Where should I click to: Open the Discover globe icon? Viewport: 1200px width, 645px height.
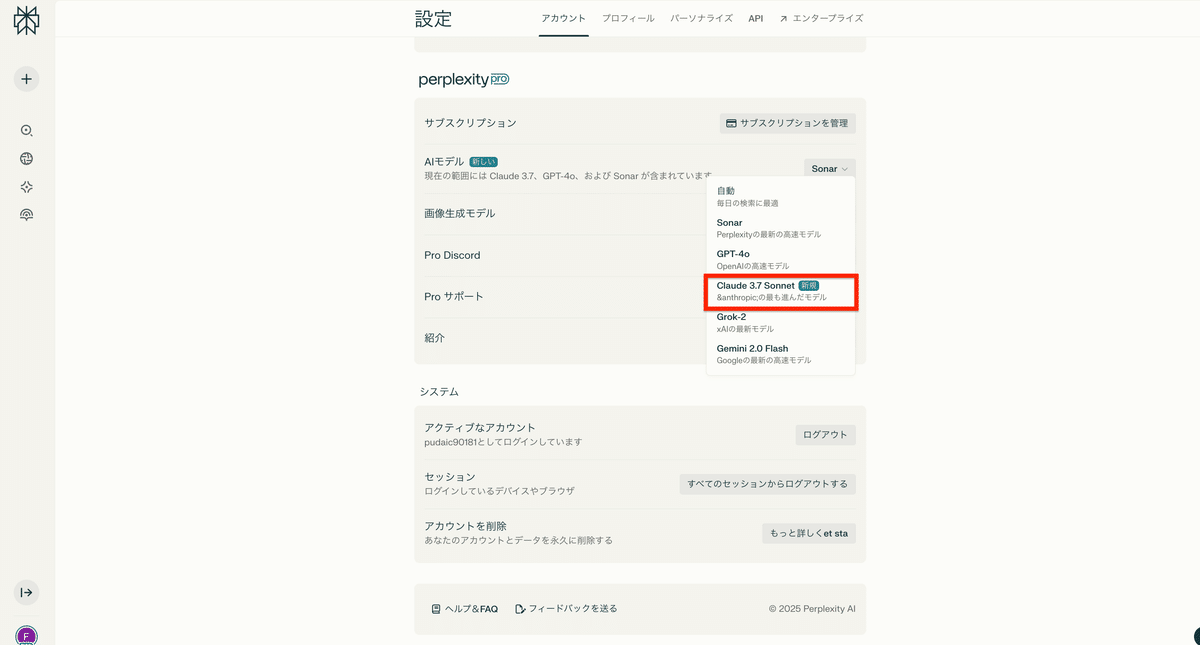[x=26, y=159]
